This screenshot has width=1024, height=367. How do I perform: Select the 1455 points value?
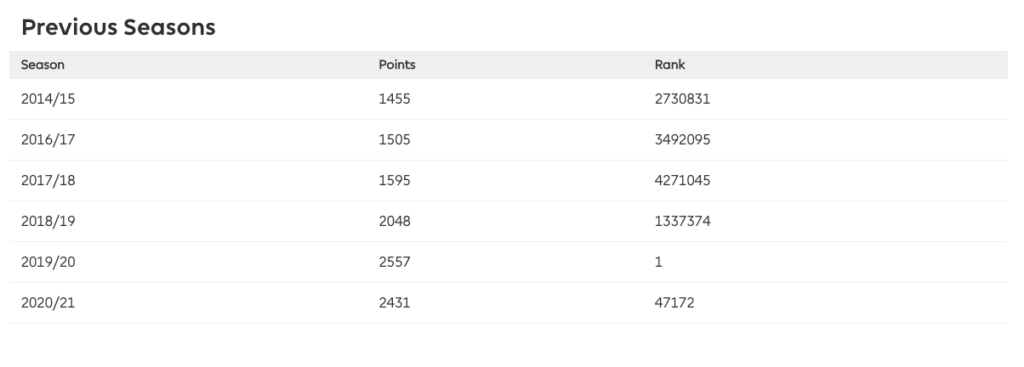(394, 99)
